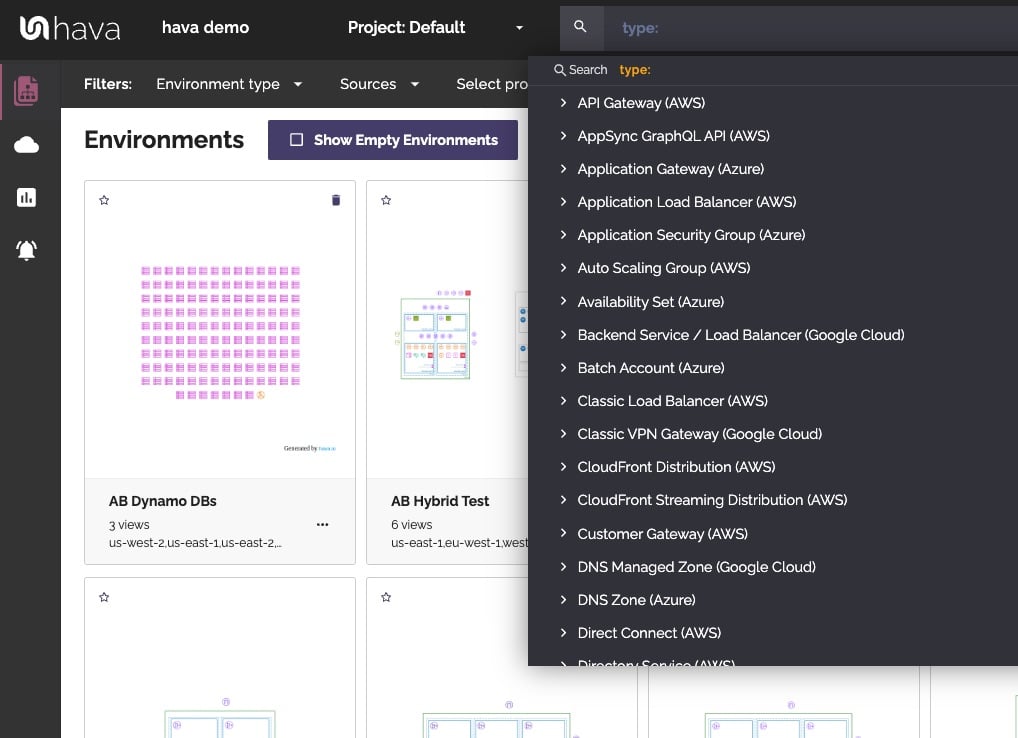Click the Hava logo in the top bar
1018x738 pixels.
(x=69, y=28)
